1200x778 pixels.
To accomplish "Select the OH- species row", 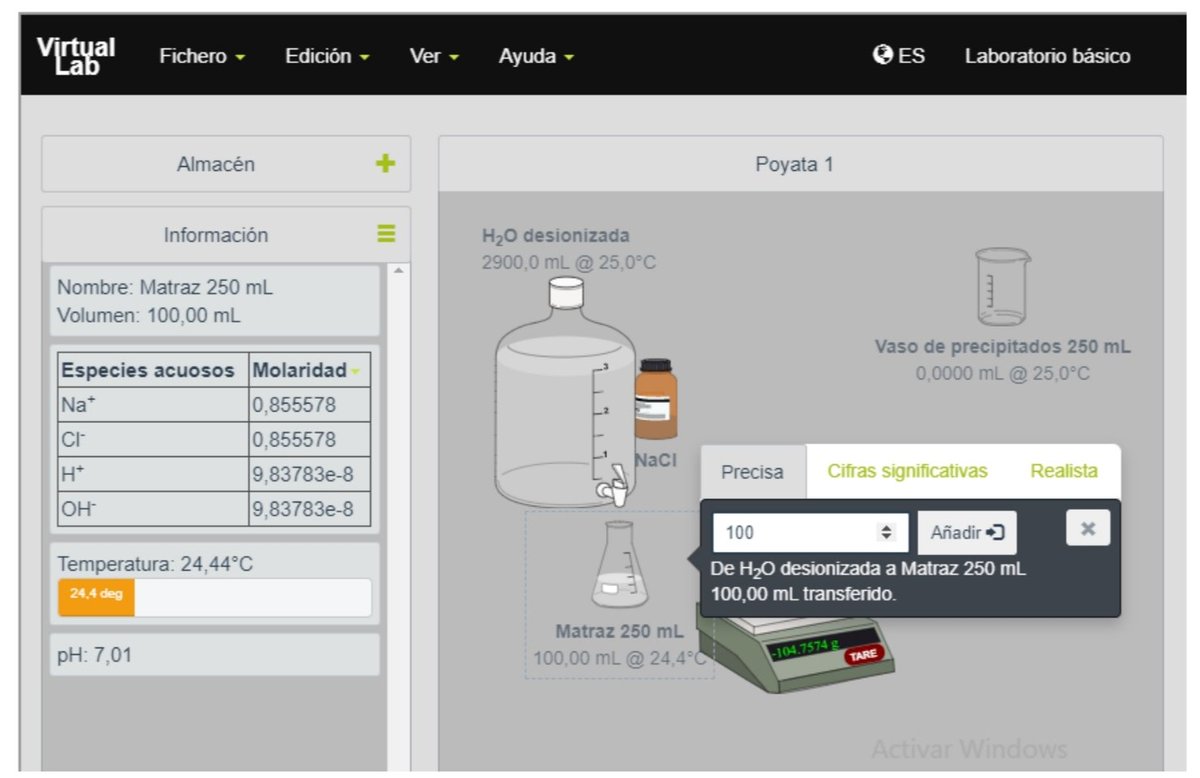I will click(x=214, y=509).
